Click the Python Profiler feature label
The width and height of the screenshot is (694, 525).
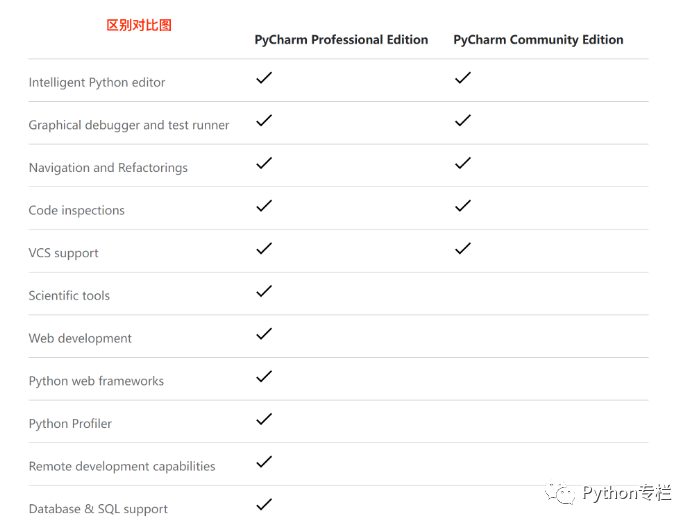tap(70, 424)
